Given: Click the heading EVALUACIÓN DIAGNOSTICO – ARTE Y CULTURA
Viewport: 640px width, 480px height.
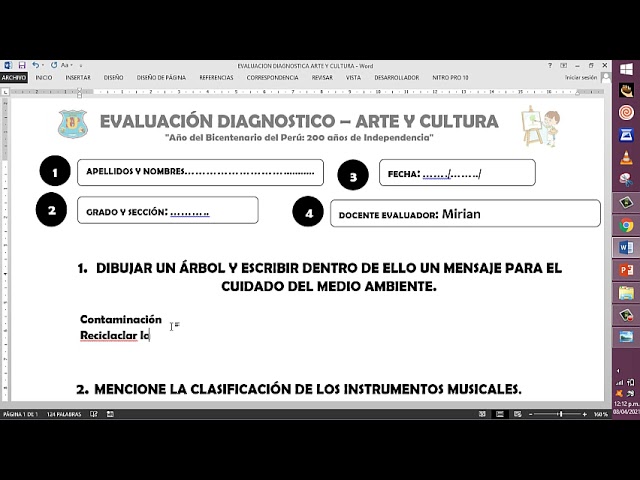Looking at the screenshot, I should click(x=299, y=121).
